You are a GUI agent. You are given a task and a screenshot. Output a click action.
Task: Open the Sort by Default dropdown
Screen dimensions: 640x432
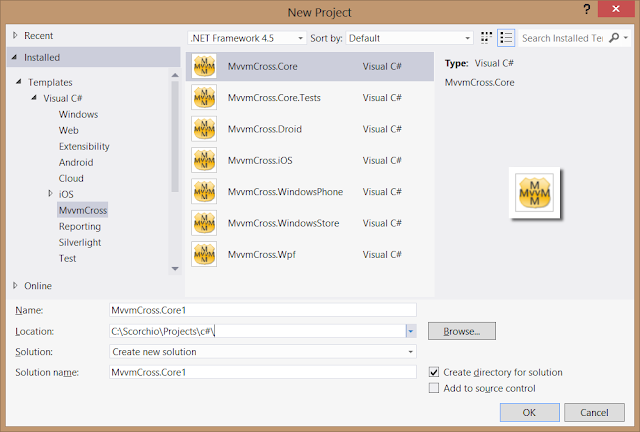[409, 38]
